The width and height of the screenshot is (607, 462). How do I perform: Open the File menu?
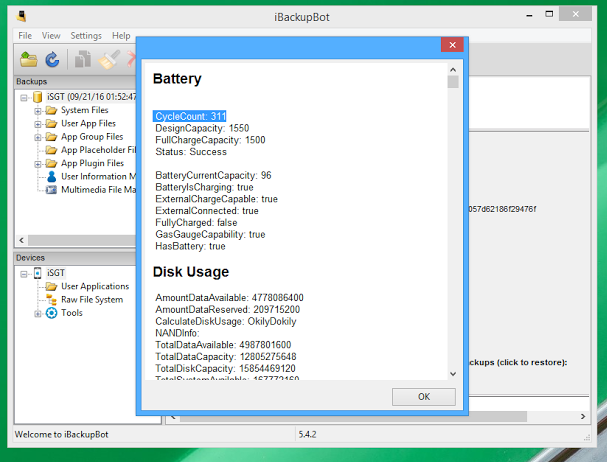(x=25, y=36)
